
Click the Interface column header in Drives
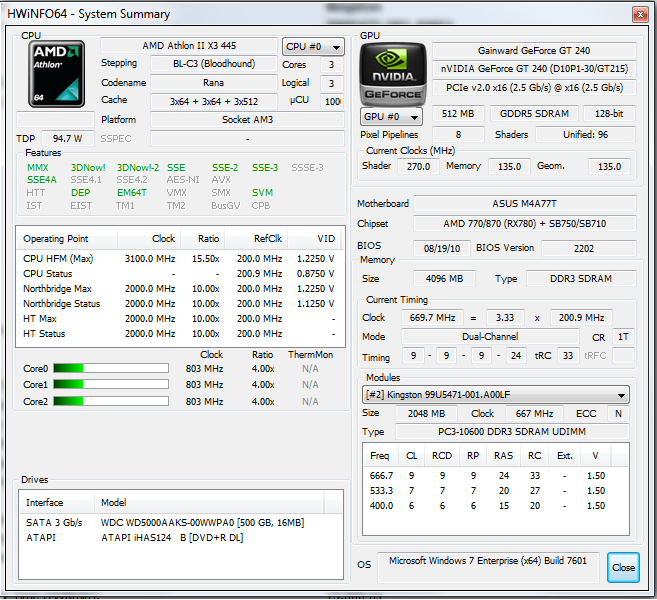[x=57, y=502]
